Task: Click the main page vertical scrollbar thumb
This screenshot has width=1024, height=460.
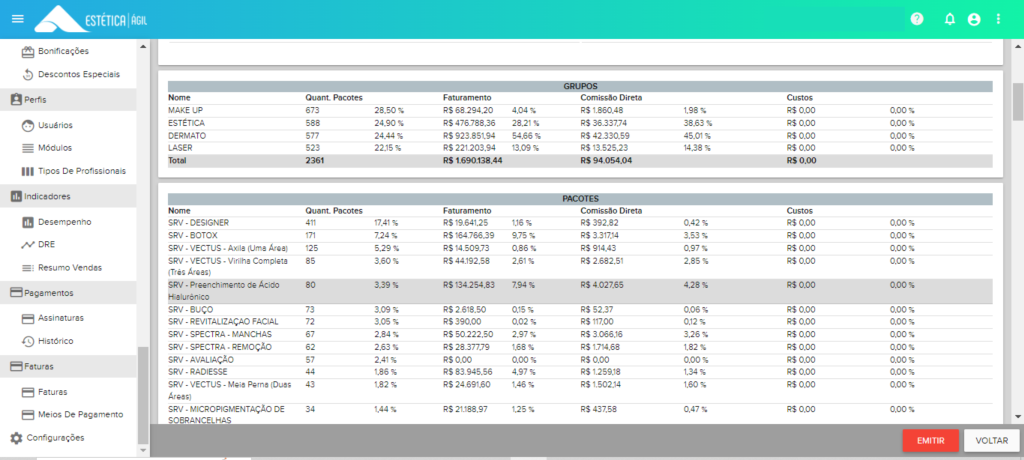Action: point(1017,101)
